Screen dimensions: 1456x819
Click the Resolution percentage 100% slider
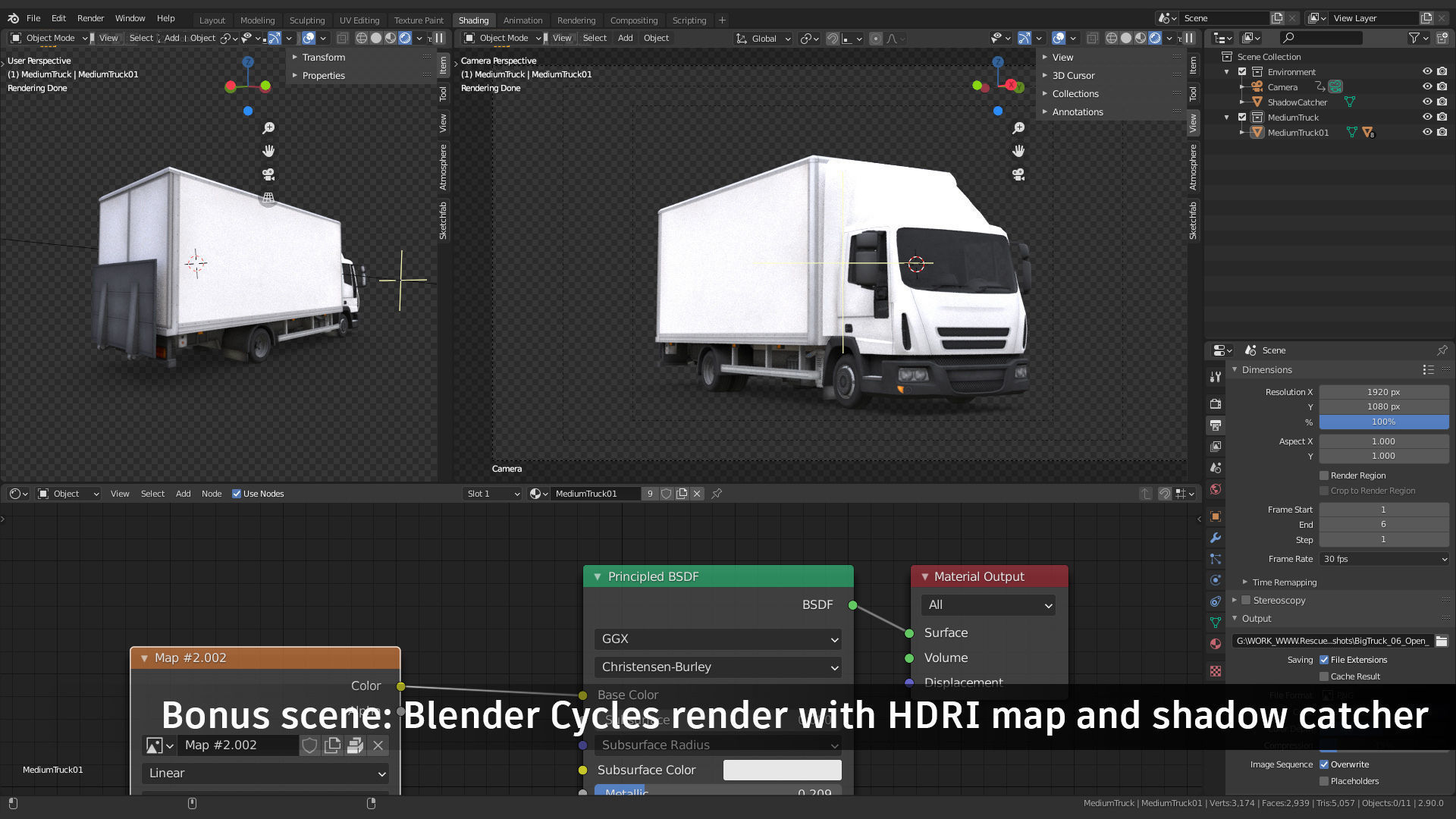coord(1384,422)
